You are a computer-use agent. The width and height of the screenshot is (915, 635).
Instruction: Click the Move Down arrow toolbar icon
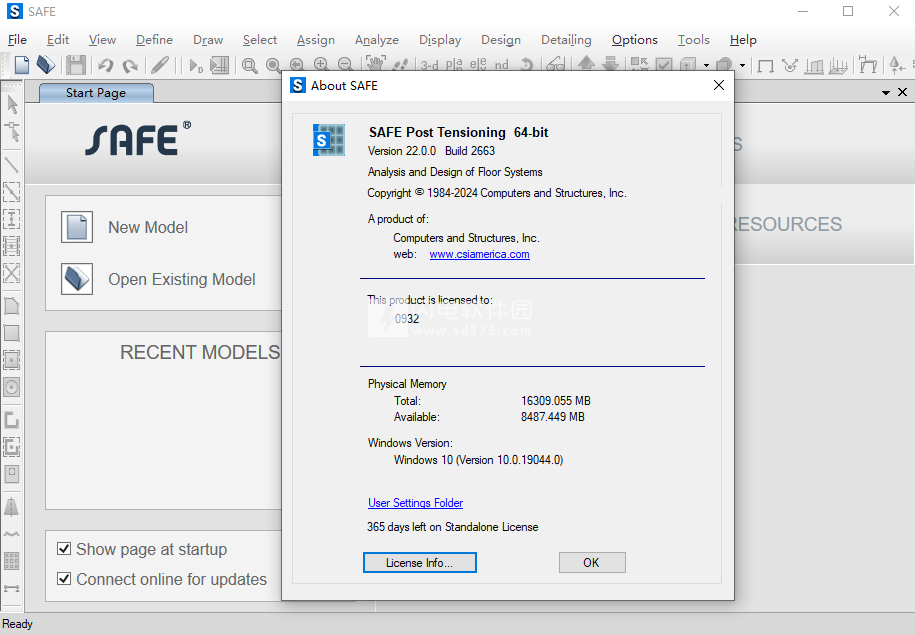coord(610,64)
